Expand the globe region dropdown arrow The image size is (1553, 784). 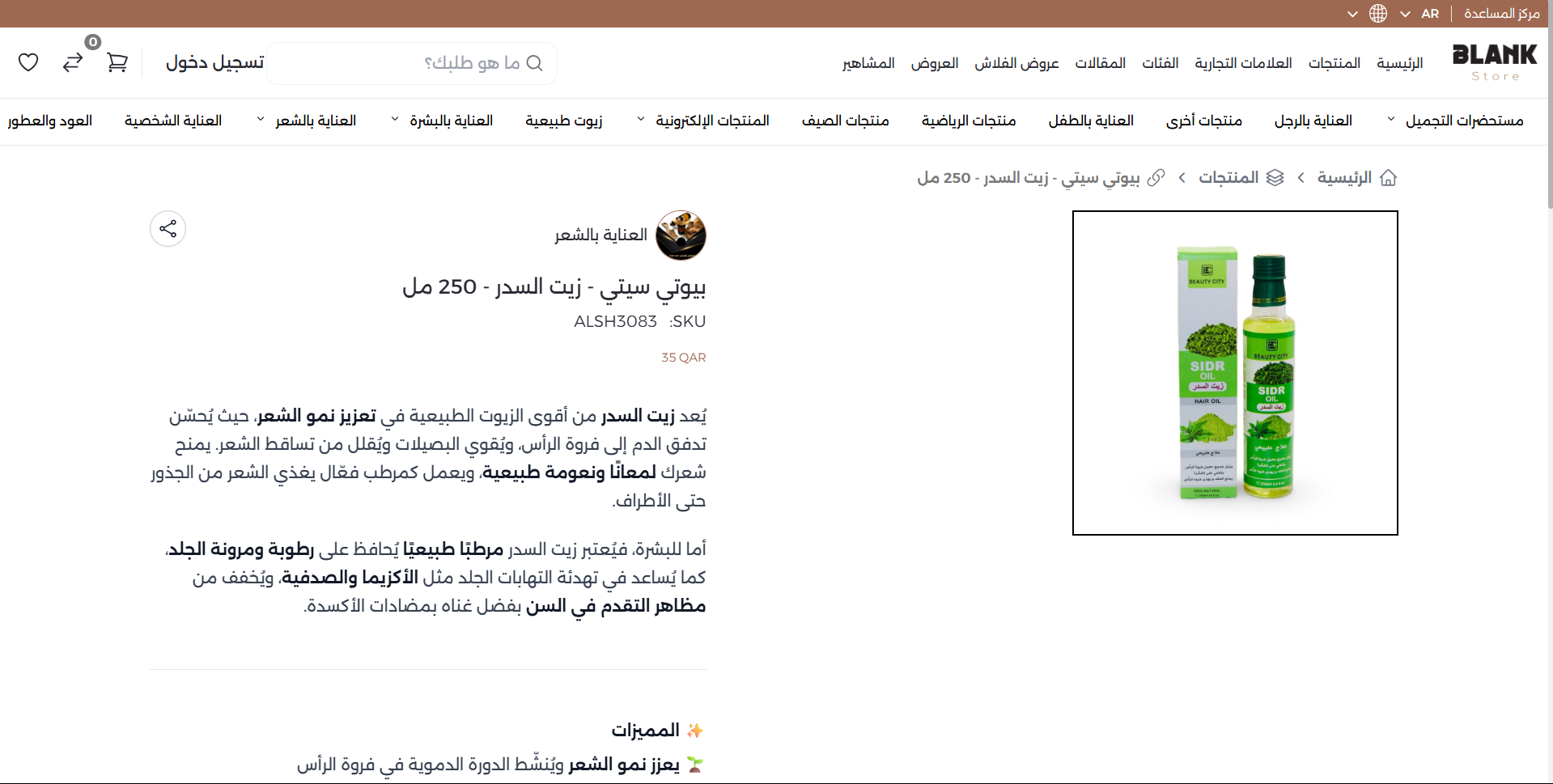pyautogui.click(x=1352, y=14)
